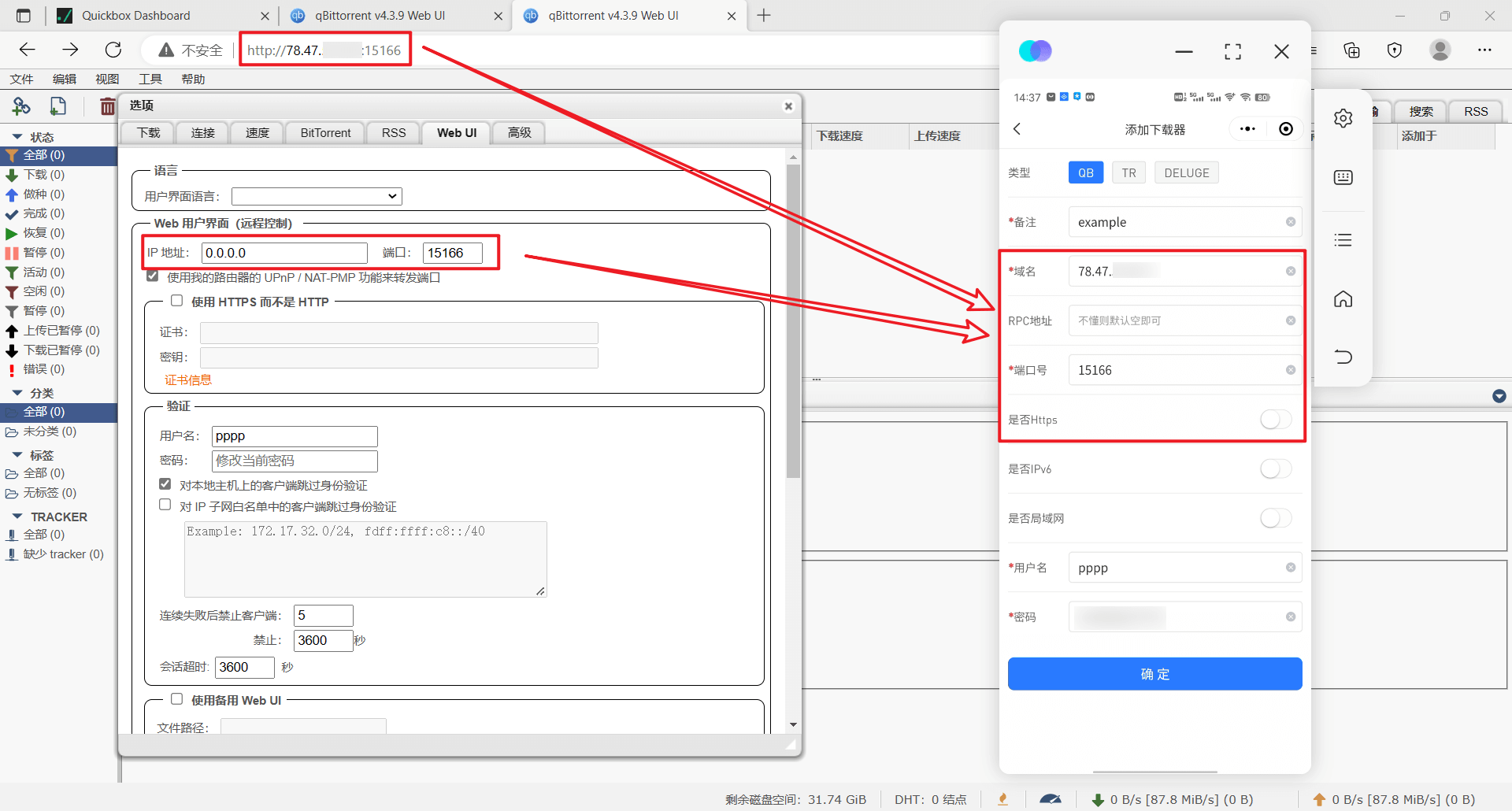Open the browser collections icon
Screen dimensions: 1512x811
pos(1352,50)
